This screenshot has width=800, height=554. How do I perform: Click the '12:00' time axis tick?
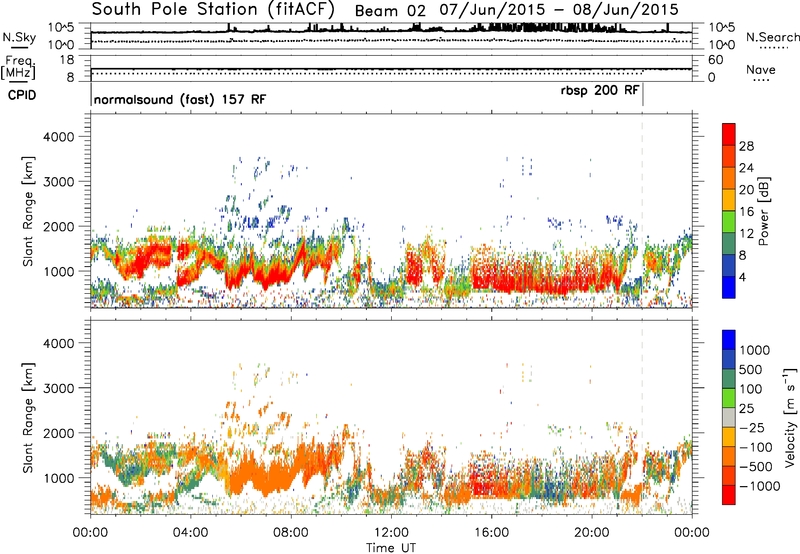coord(391,533)
